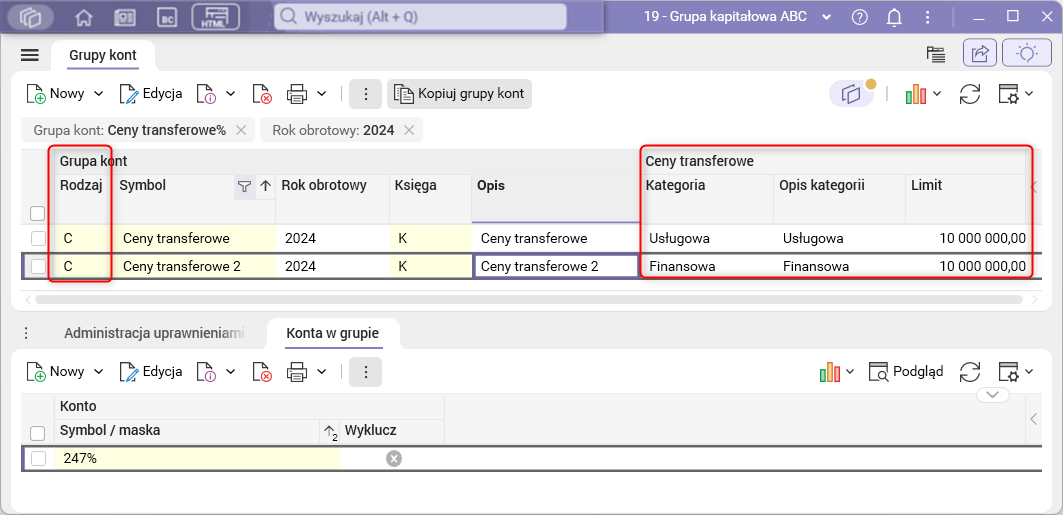
Task: Click the delete icon in lower toolbar
Action: click(x=261, y=372)
